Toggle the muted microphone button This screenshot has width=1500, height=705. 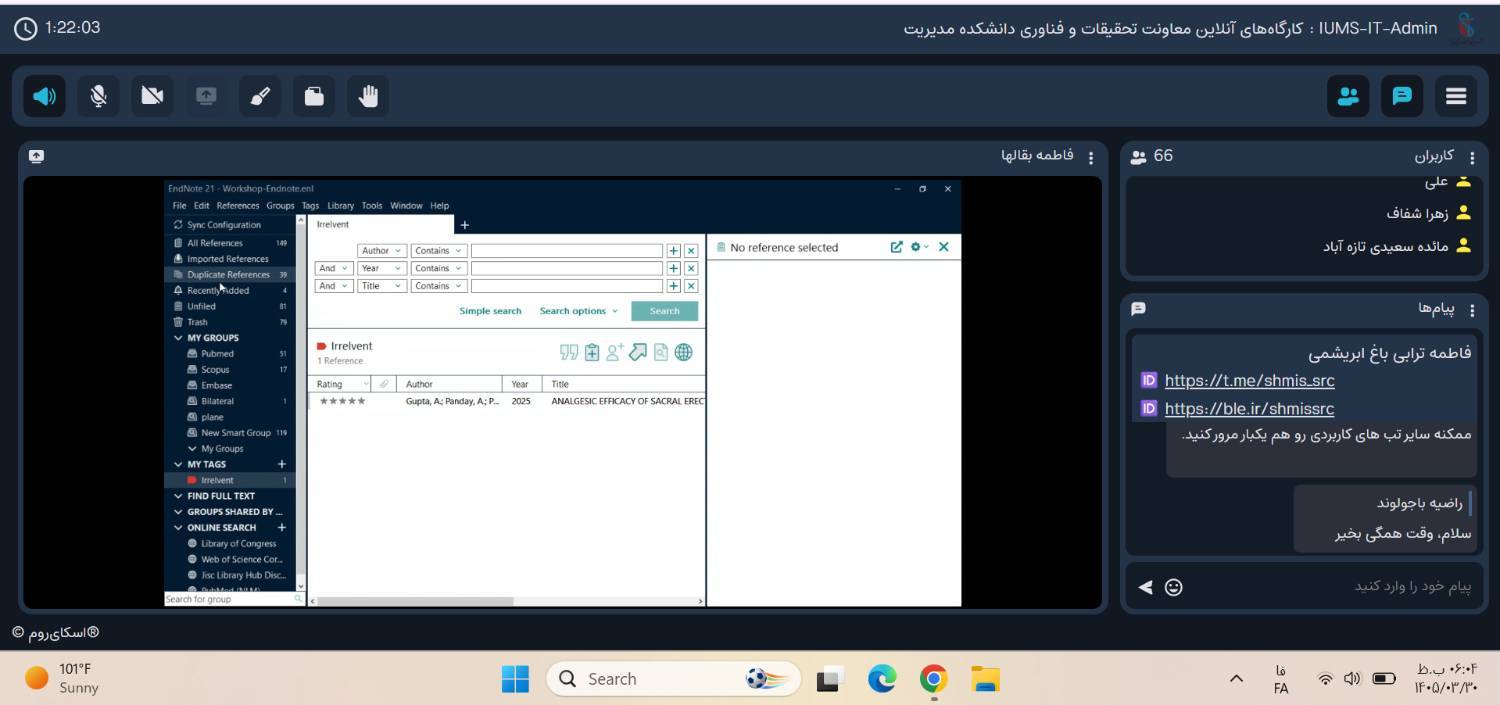point(98,96)
